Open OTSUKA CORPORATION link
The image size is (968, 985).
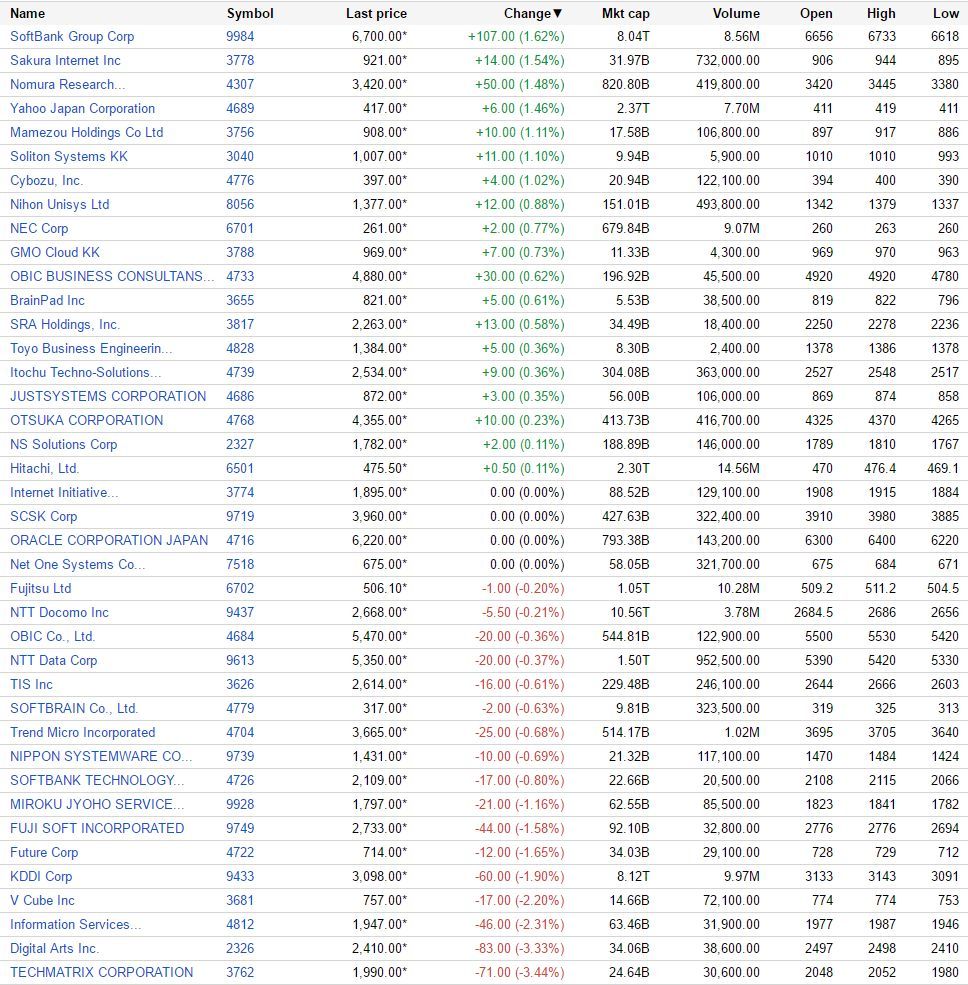point(87,420)
